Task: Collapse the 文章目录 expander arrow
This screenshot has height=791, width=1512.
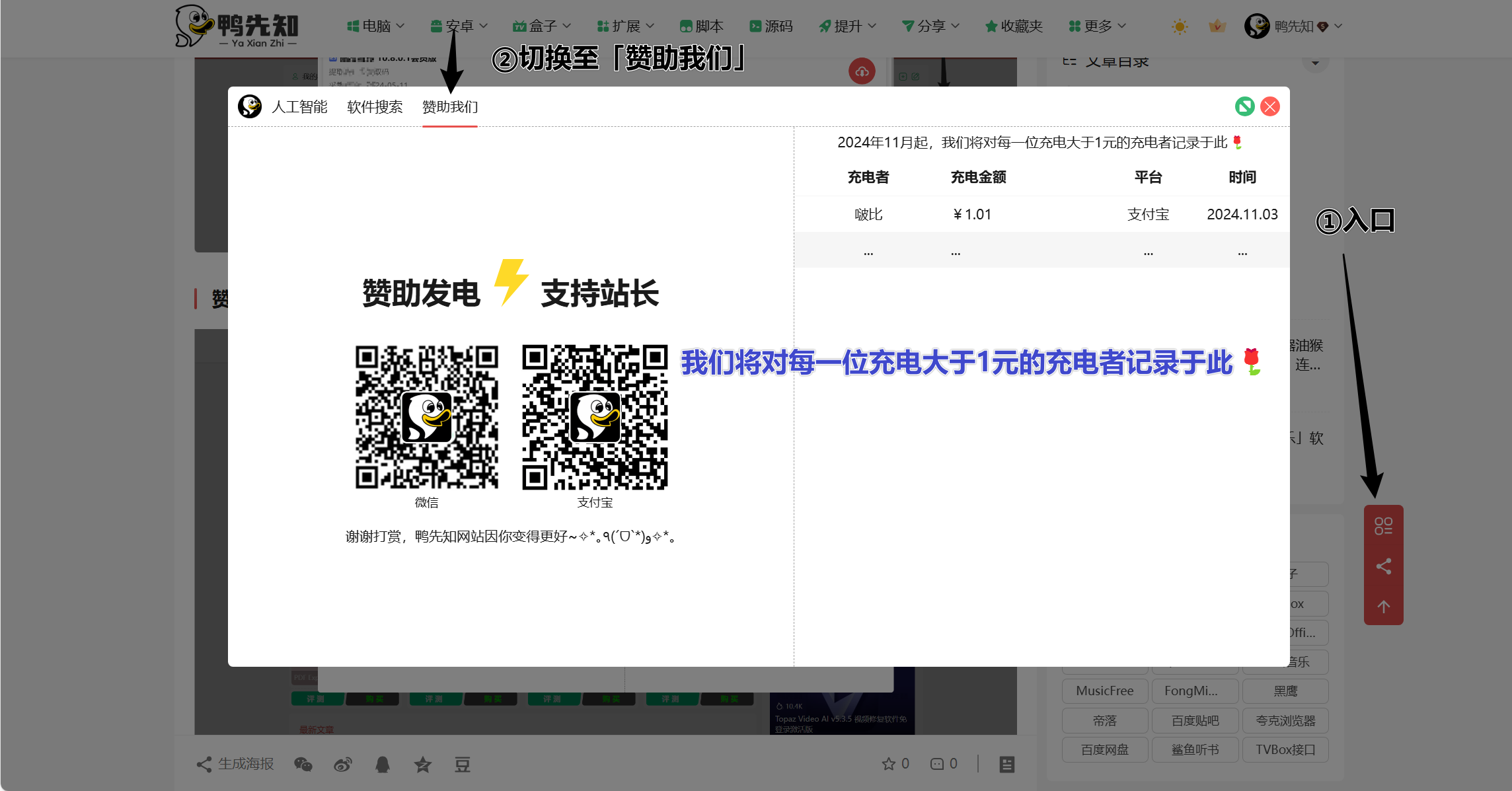Action: [1316, 63]
